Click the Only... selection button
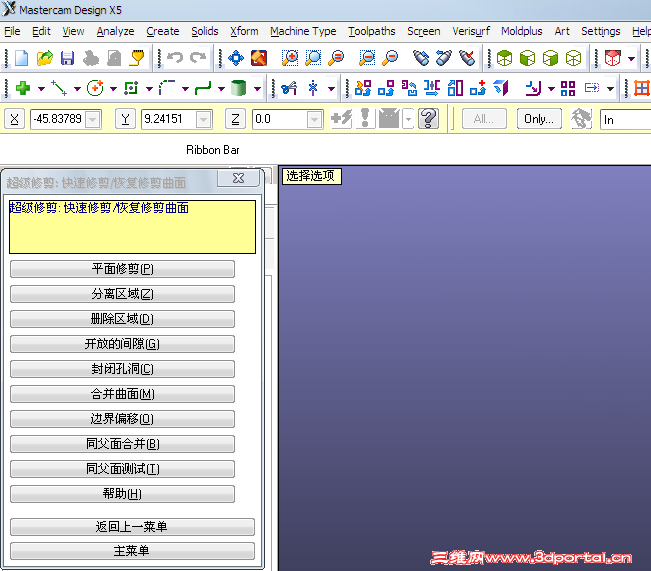Image resolution: width=651 pixels, height=571 pixels. (539, 119)
